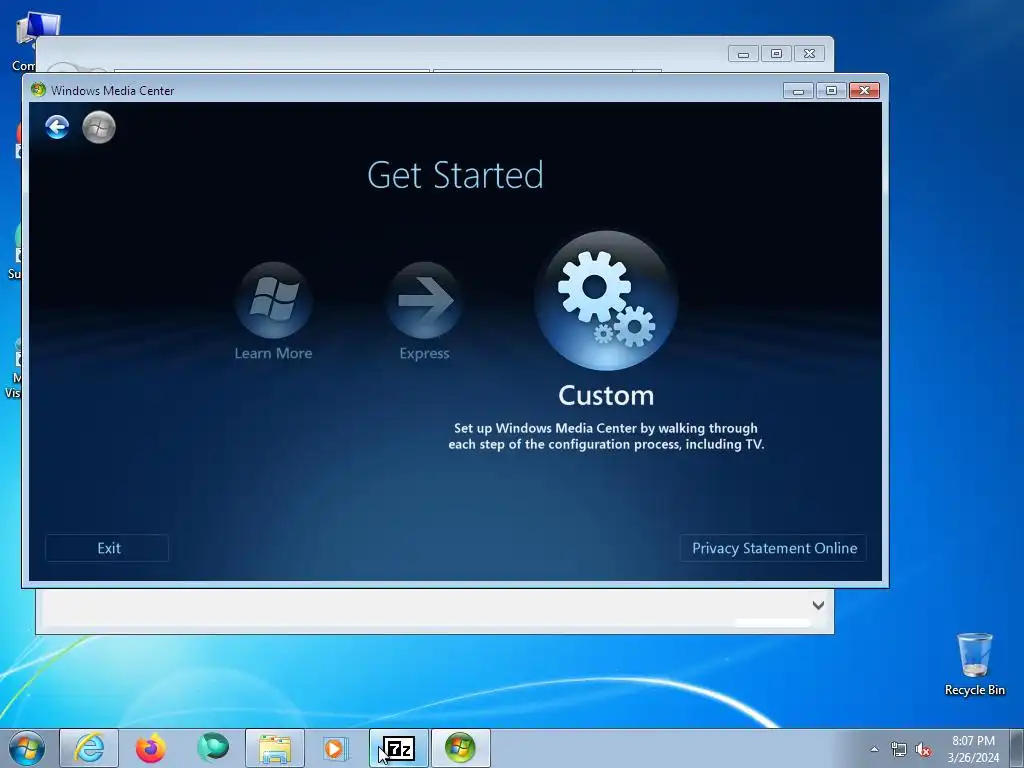1024x768 pixels.
Task: Open the network status tray icon
Action: pyautogui.click(x=899, y=750)
